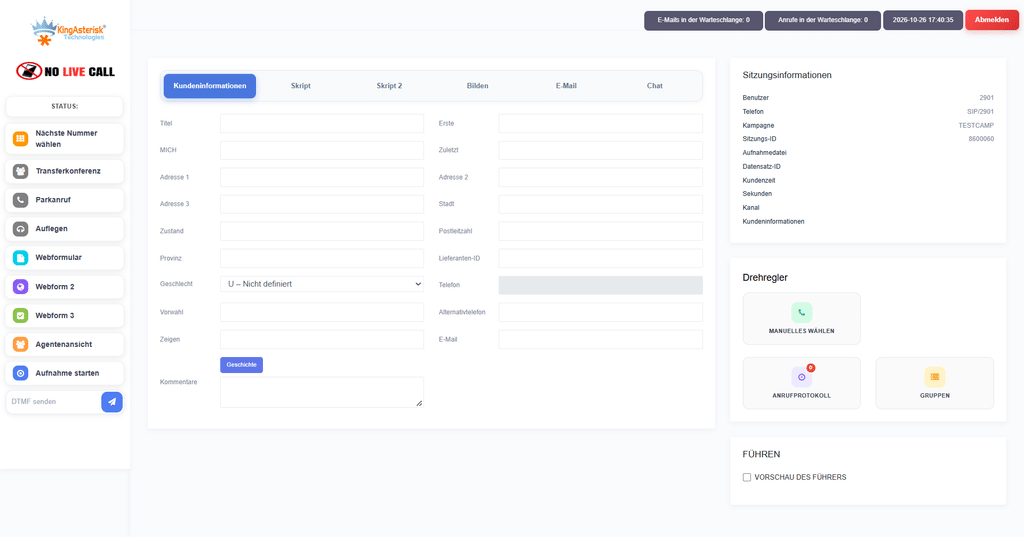Switch to the Chat tab
Viewport: 1024px width, 537px height.
[654, 86]
